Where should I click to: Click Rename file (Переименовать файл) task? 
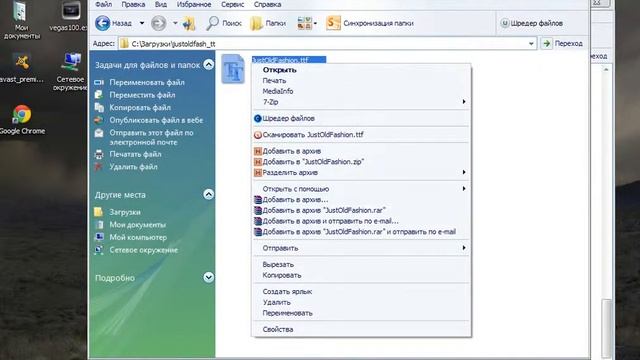click(x=147, y=82)
